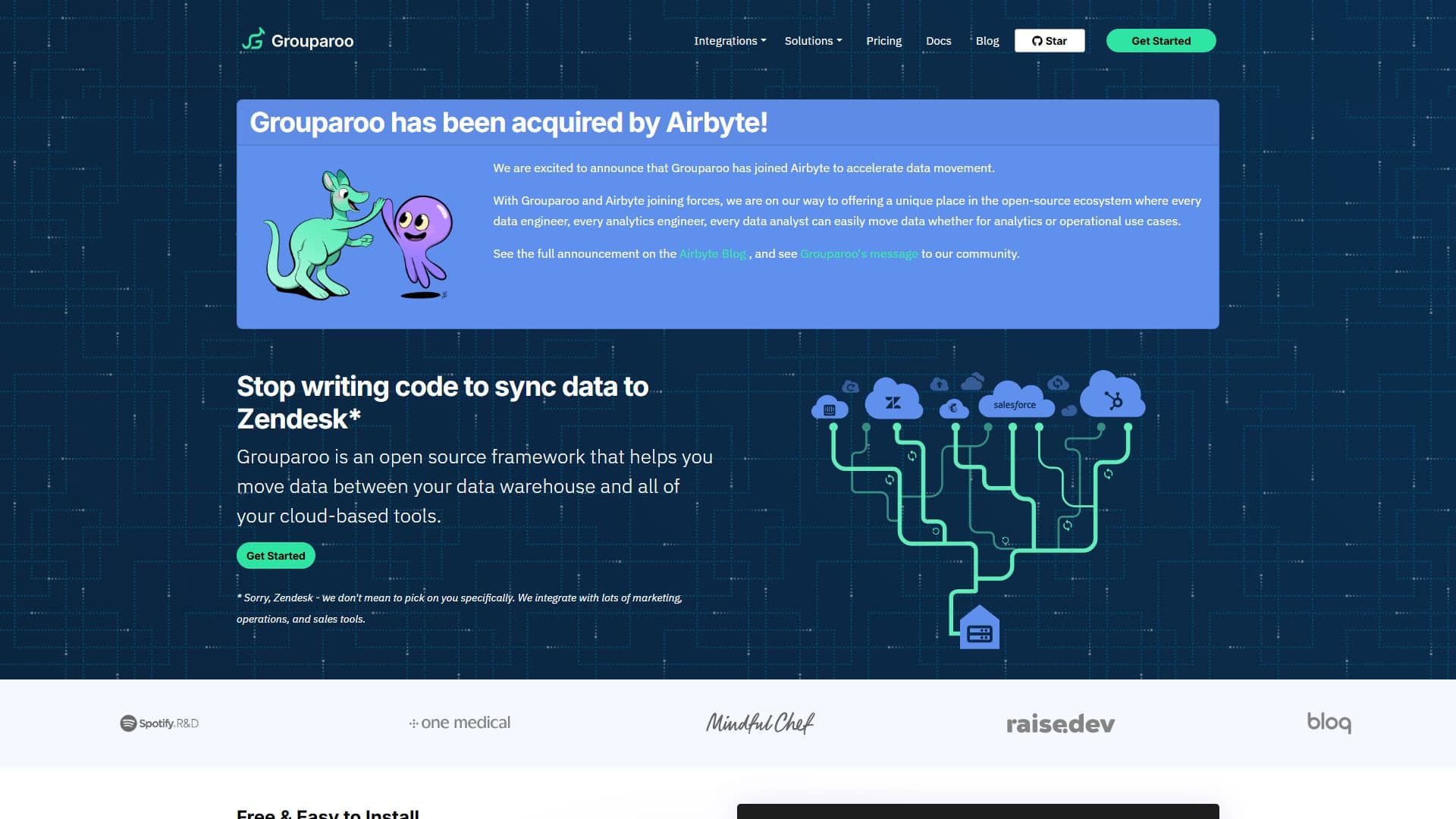Open the Integrations dropdown menu

pos(730,41)
